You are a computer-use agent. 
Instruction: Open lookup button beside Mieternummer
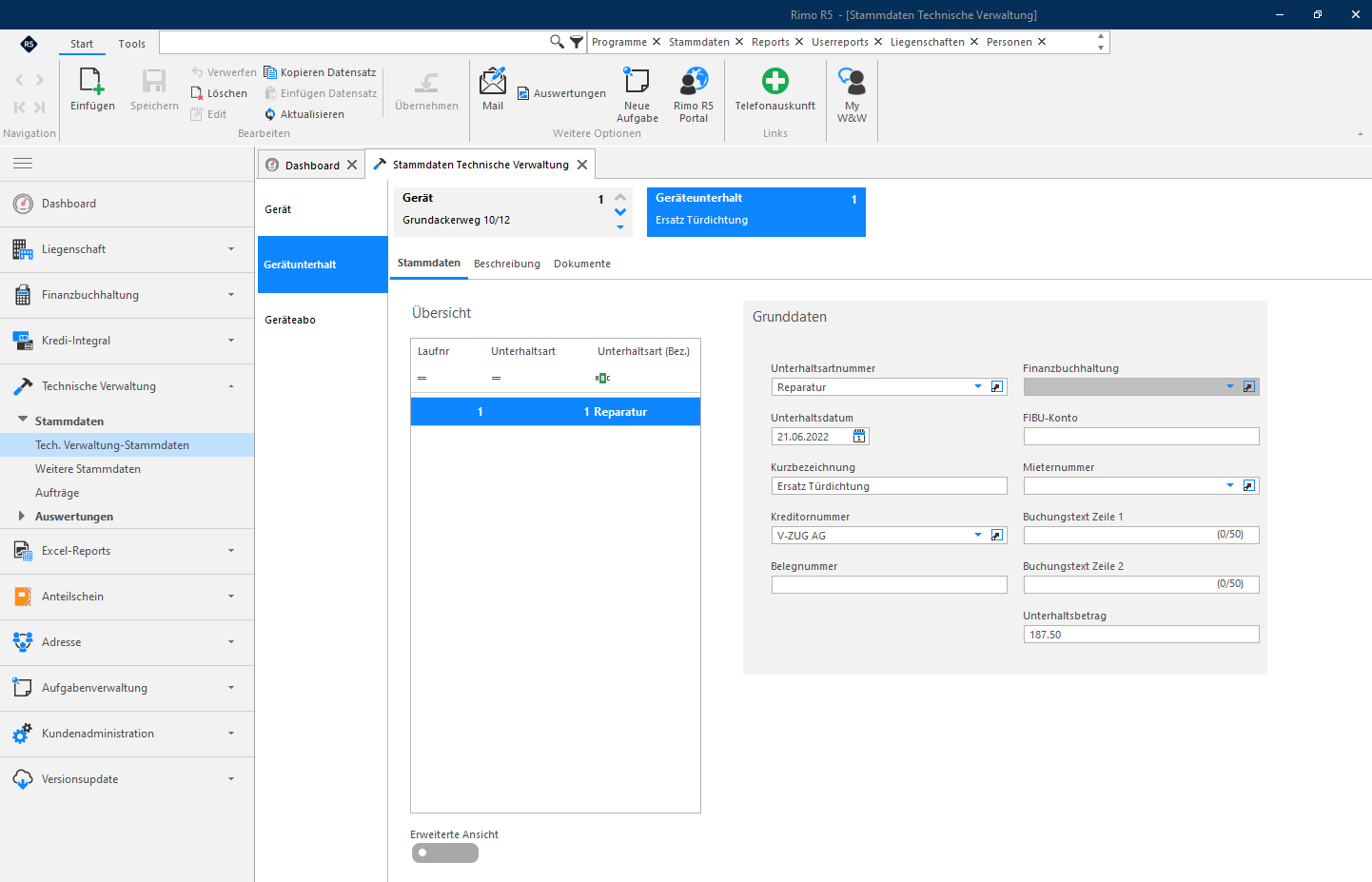(x=1249, y=486)
